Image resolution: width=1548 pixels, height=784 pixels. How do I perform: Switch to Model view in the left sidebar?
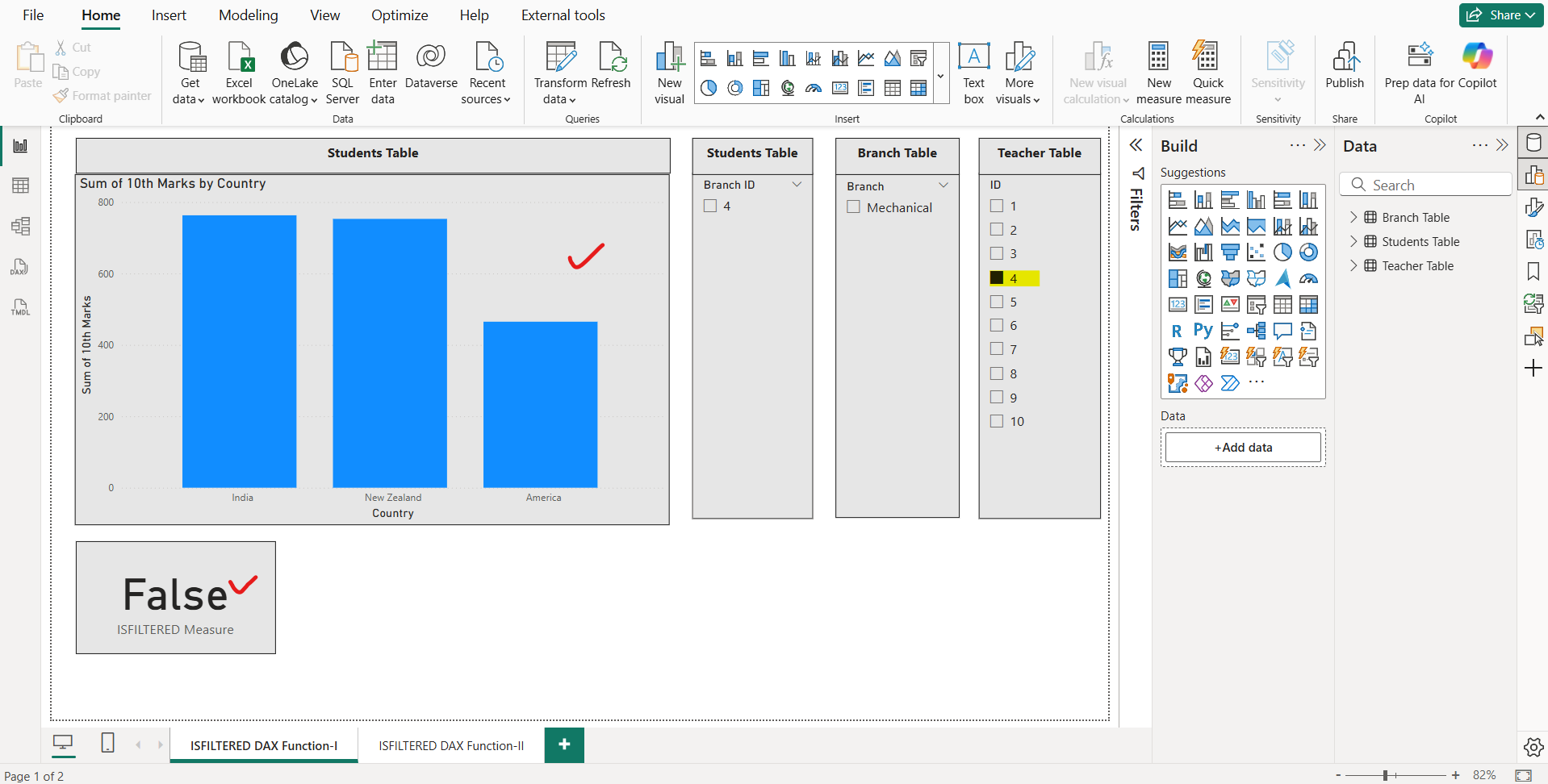[x=21, y=226]
